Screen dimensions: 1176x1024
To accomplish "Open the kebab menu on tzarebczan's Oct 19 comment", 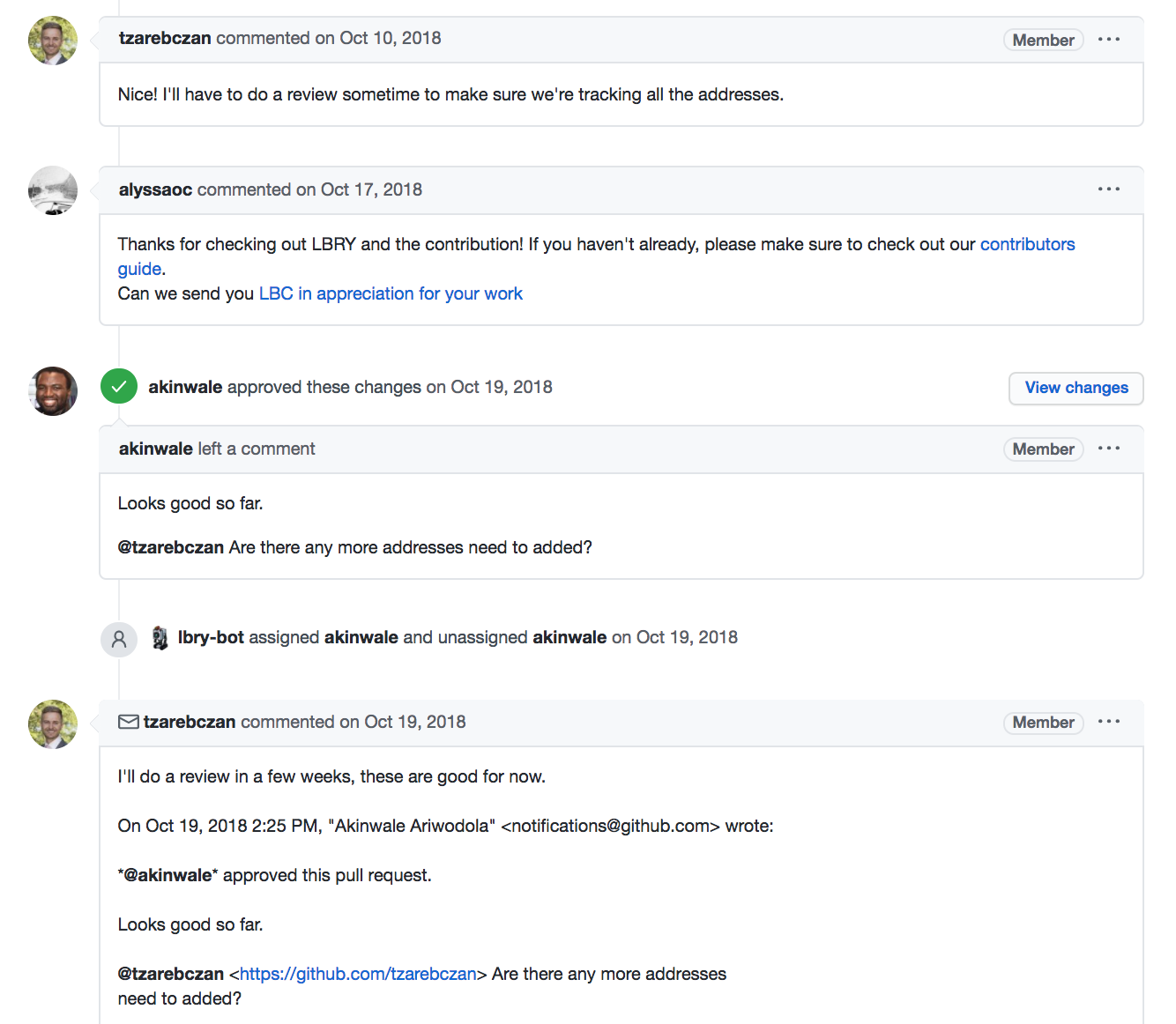I will (x=1109, y=722).
